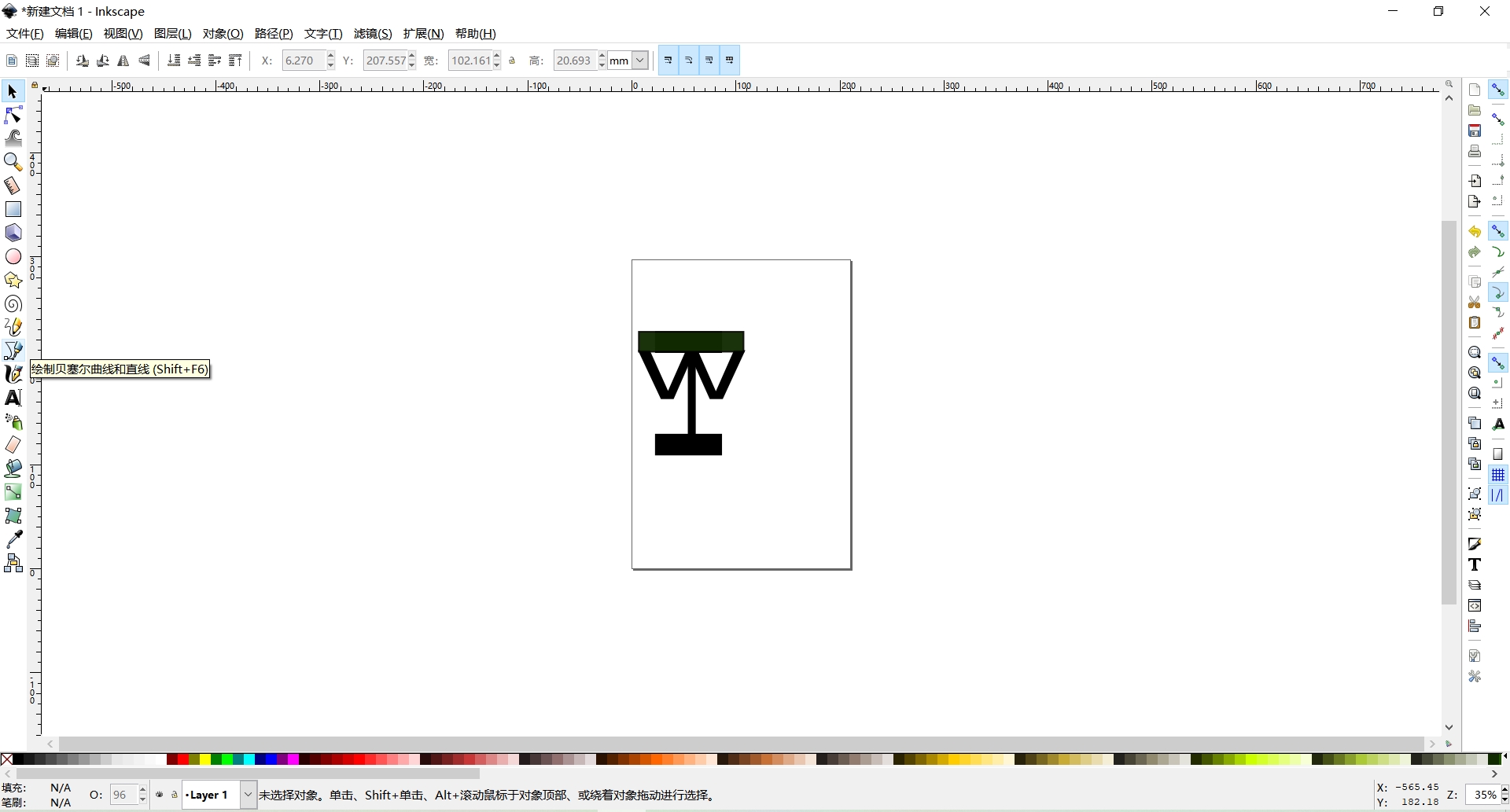The image size is (1510, 812).
Task: Click the width 102.161 input field
Action: [470, 61]
